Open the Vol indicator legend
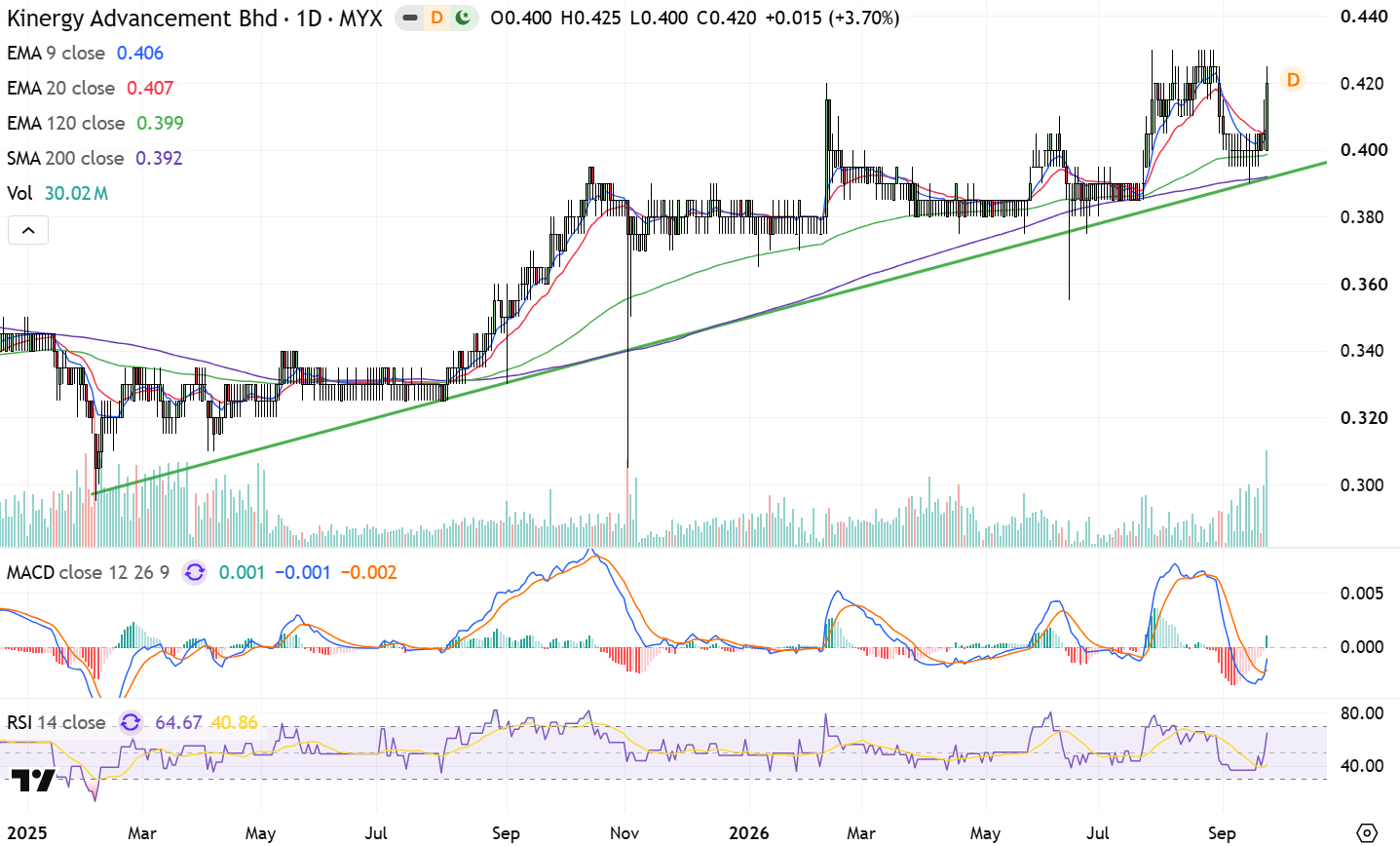Image resolution: width=1400 pixels, height=846 pixels. [x=57, y=193]
